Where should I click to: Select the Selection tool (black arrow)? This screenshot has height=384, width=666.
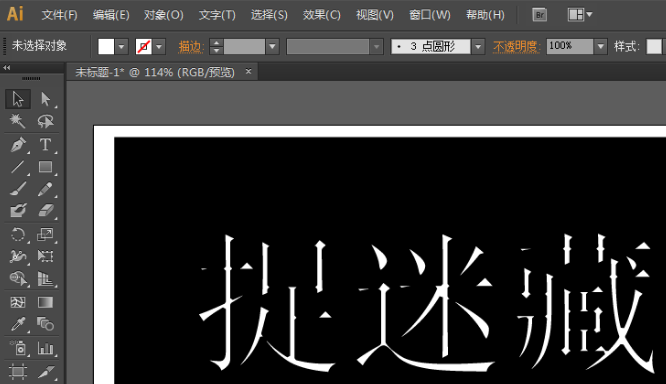17,99
